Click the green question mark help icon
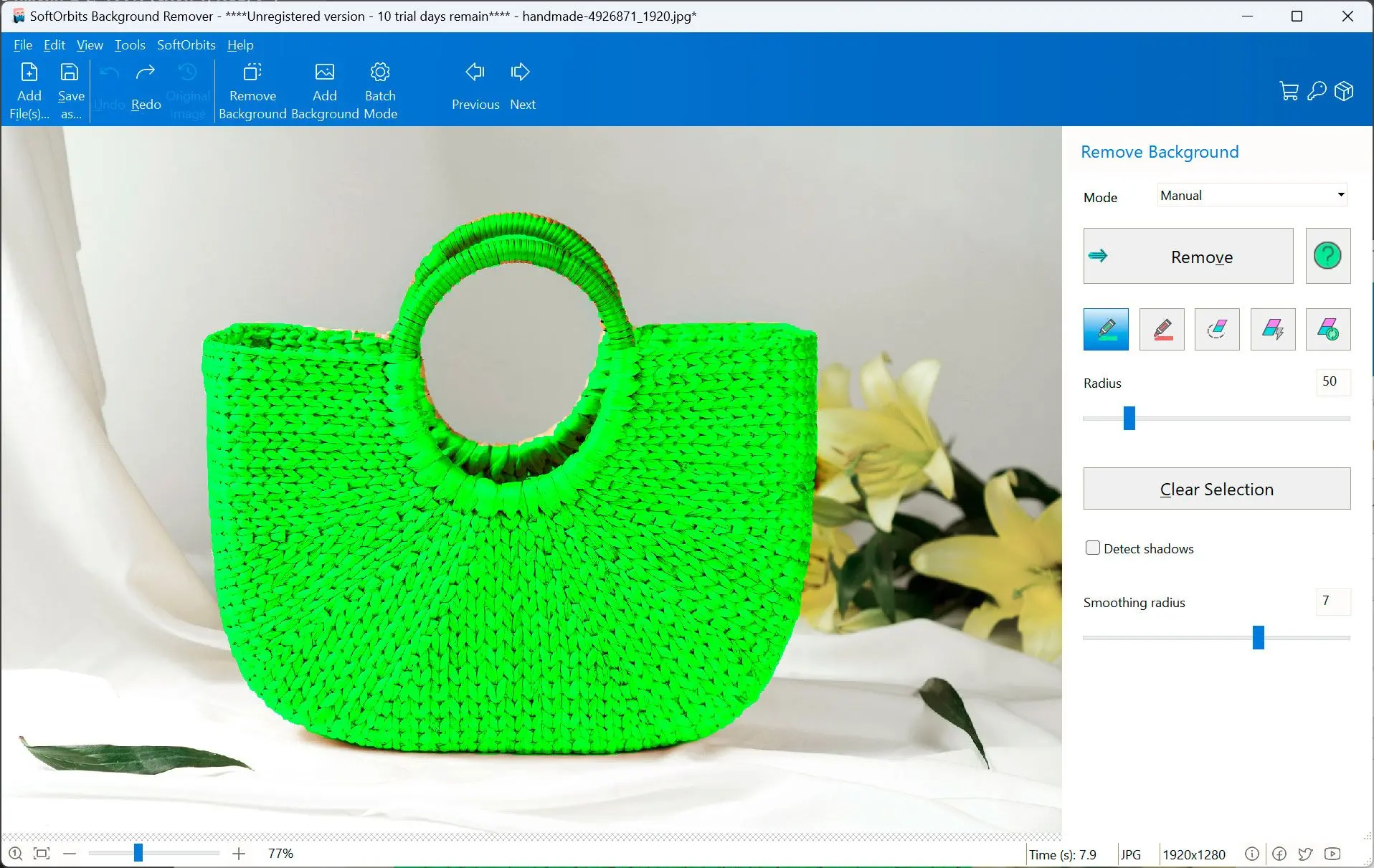This screenshot has height=868, width=1374. point(1327,256)
